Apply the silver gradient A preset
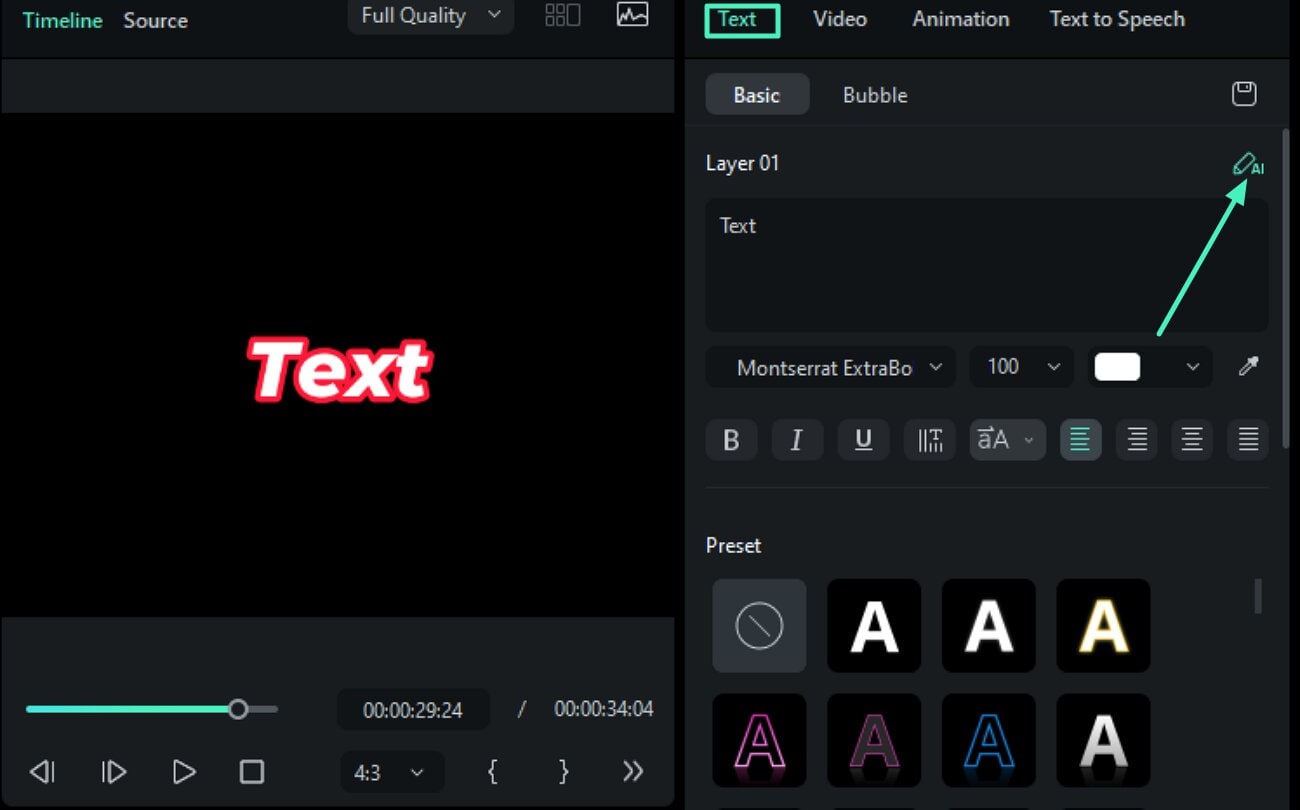 tap(1103, 741)
